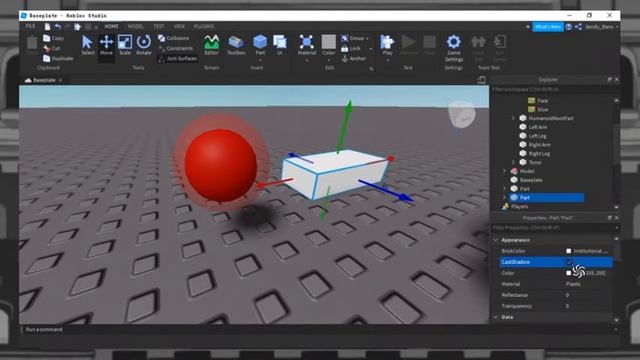Viewport: 640px width, 360px height.
Task: Click the Duplicate icon
Action: pyautogui.click(x=47, y=58)
